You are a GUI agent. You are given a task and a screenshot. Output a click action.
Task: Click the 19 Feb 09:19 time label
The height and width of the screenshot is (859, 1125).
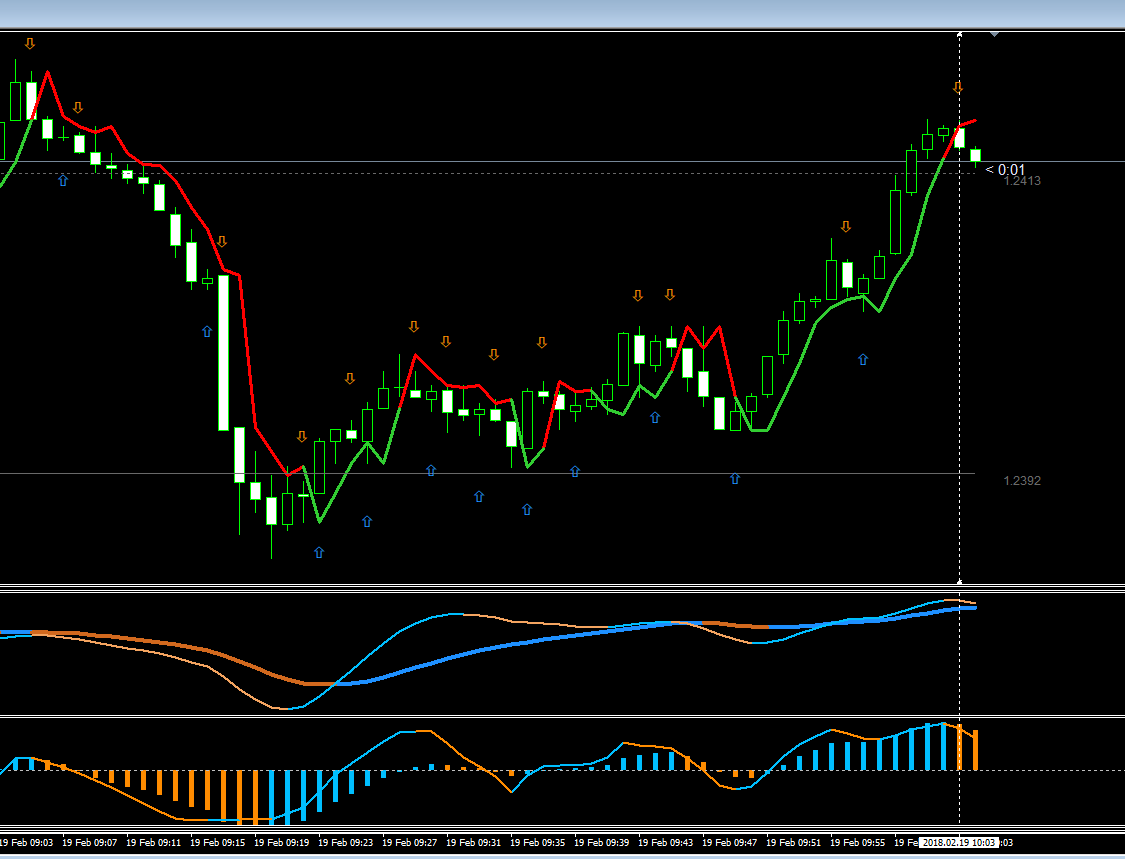[282, 842]
